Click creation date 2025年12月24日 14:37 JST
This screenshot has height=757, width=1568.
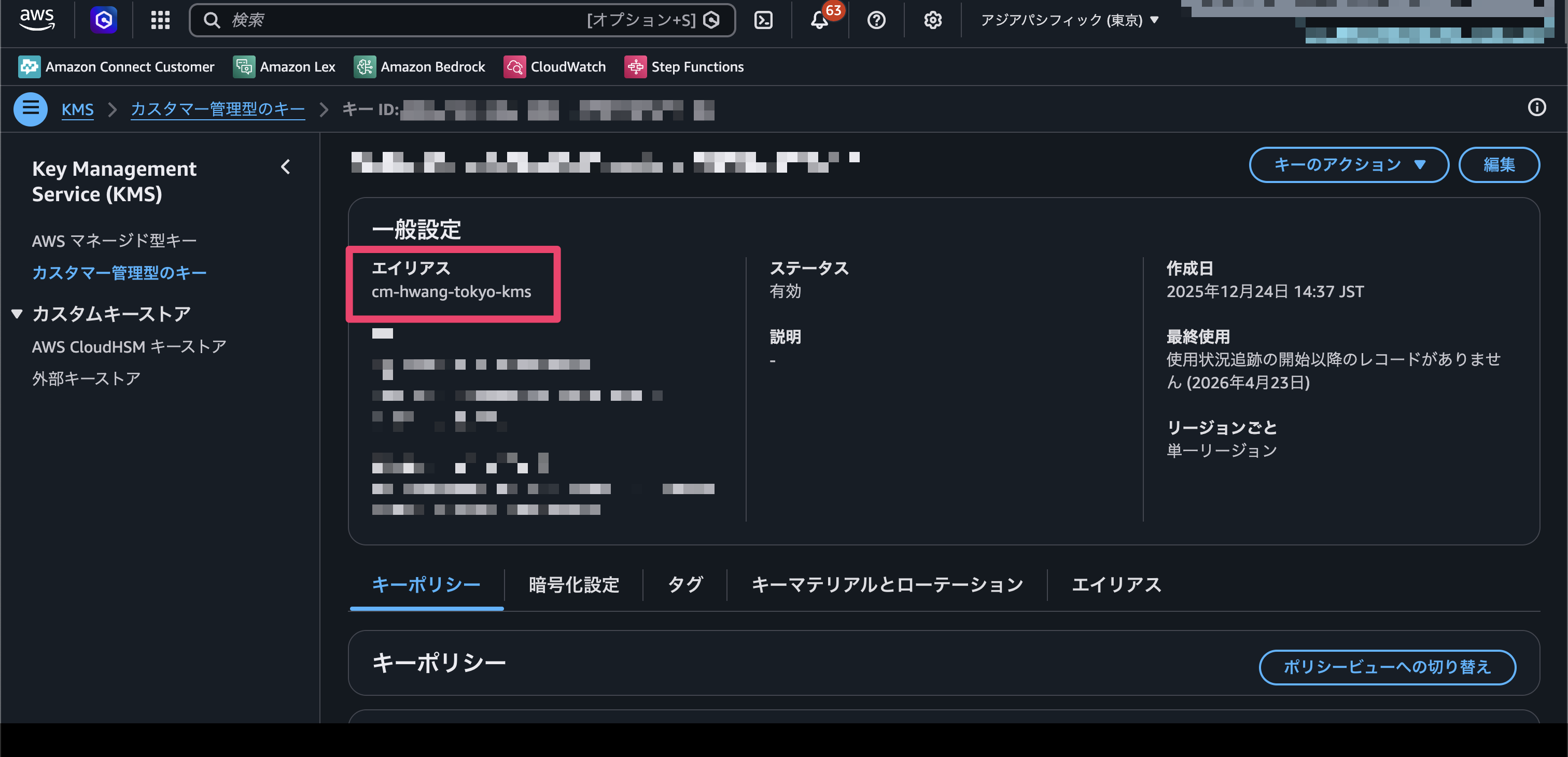click(1265, 291)
